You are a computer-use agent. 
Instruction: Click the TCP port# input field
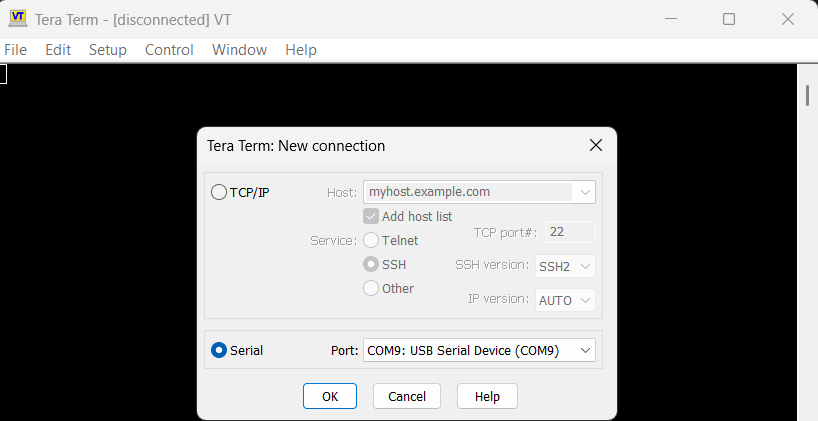(570, 232)
